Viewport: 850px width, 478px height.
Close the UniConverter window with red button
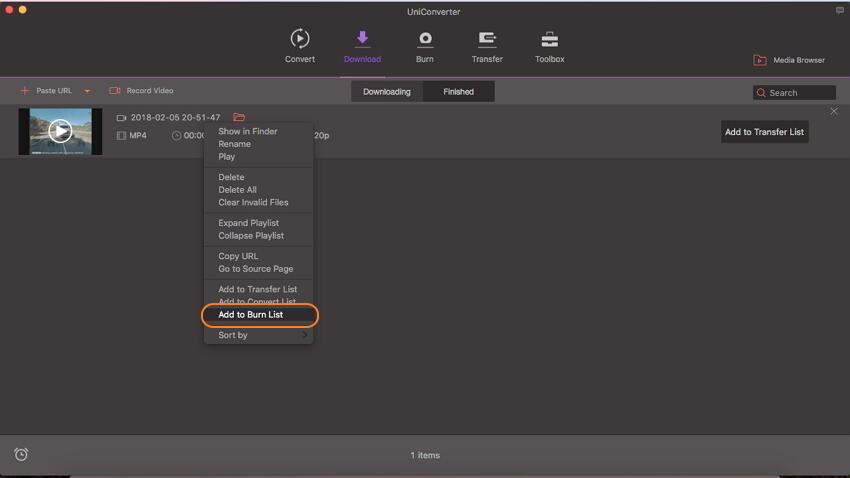[9, 9]
